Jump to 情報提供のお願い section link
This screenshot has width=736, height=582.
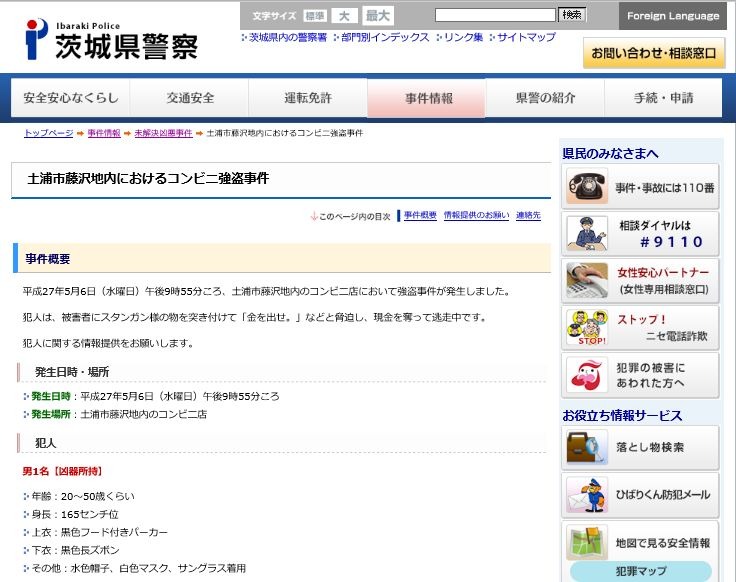pos(476,215)
